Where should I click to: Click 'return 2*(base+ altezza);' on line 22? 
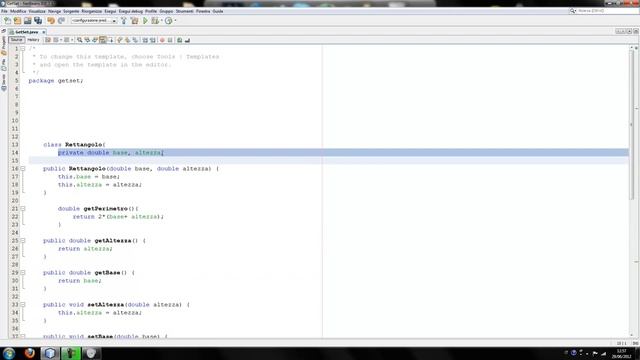[118, 217]
